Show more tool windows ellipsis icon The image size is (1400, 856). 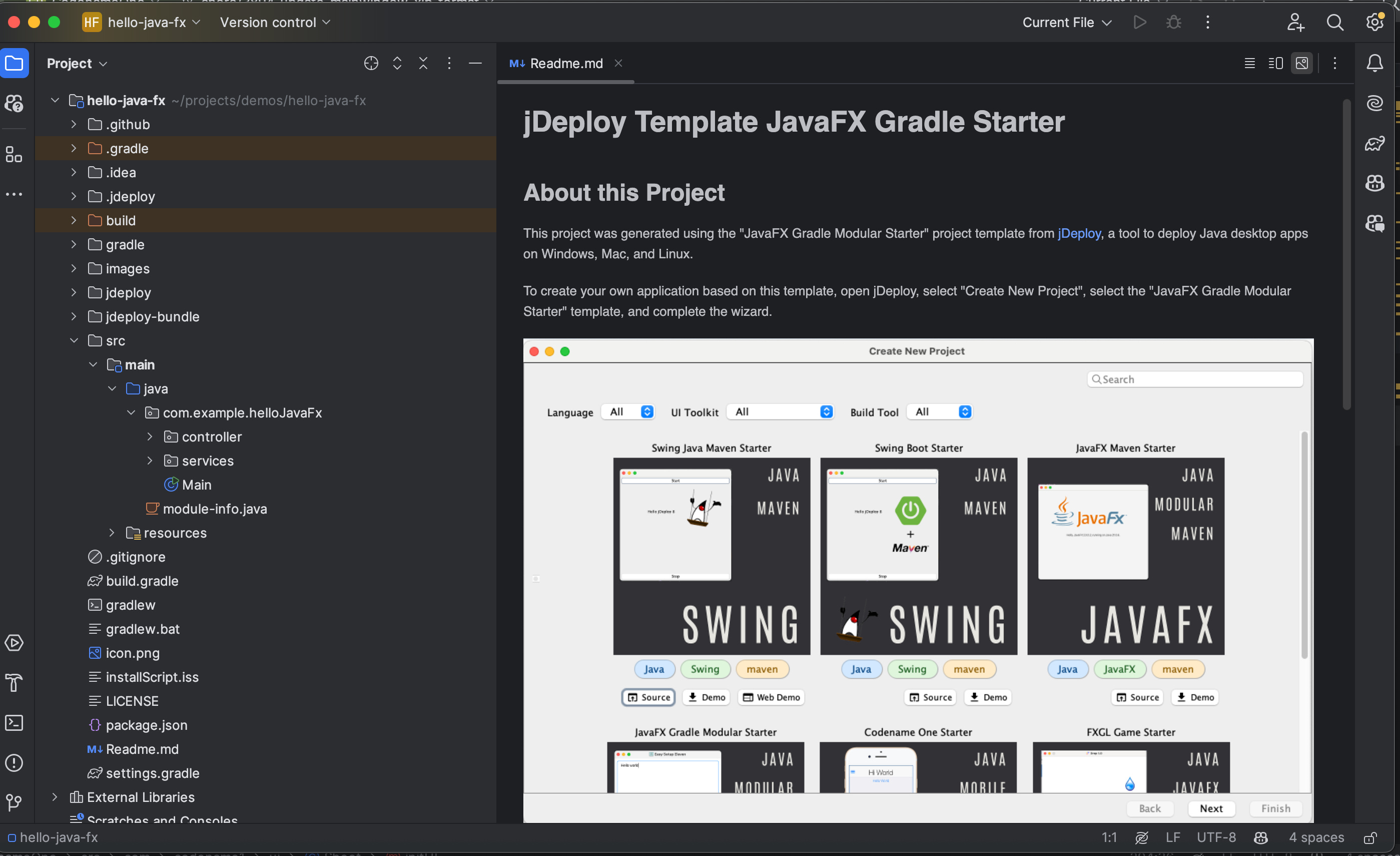coord(14,194)
